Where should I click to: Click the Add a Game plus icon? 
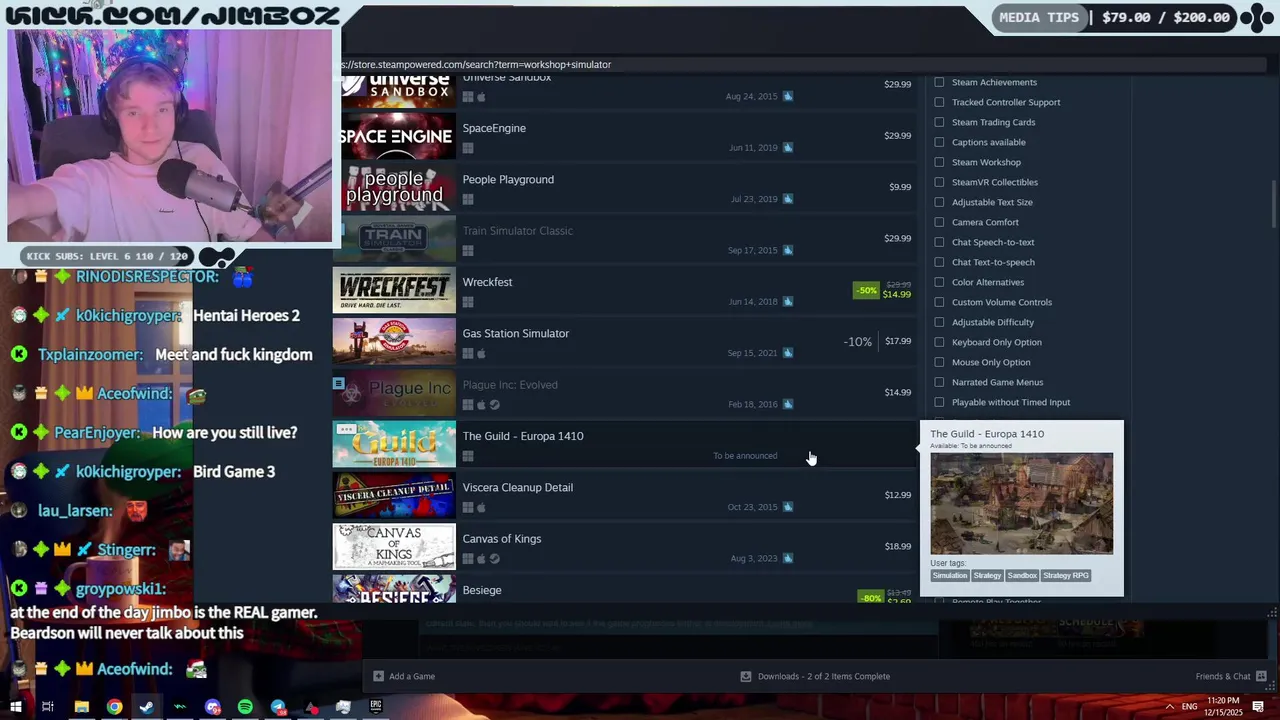point(378,676)
